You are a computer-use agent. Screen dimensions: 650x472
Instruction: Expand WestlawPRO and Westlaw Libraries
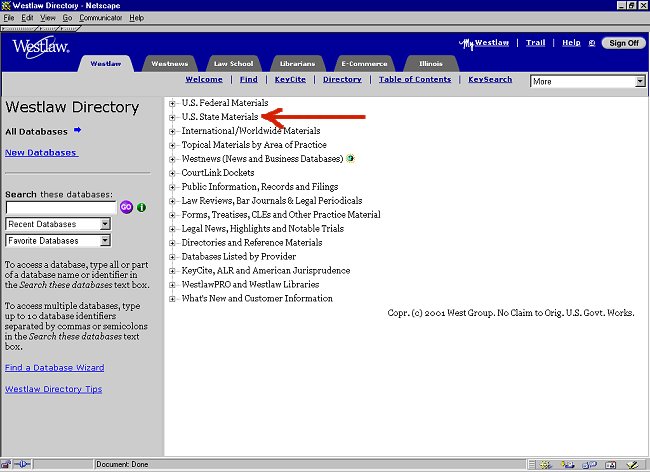[172, 285]
